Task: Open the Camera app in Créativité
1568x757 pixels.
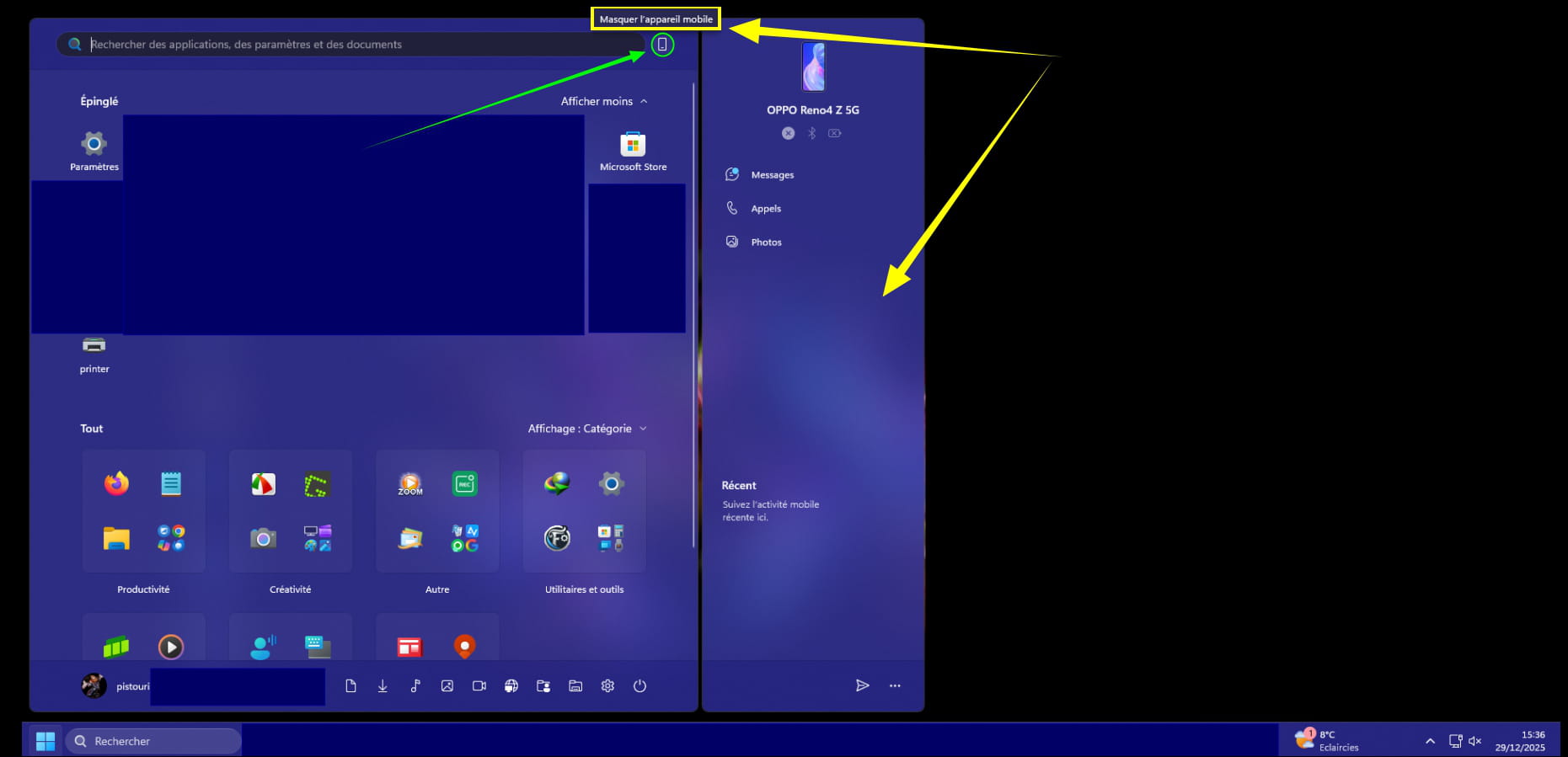Action: click(263, 538)
